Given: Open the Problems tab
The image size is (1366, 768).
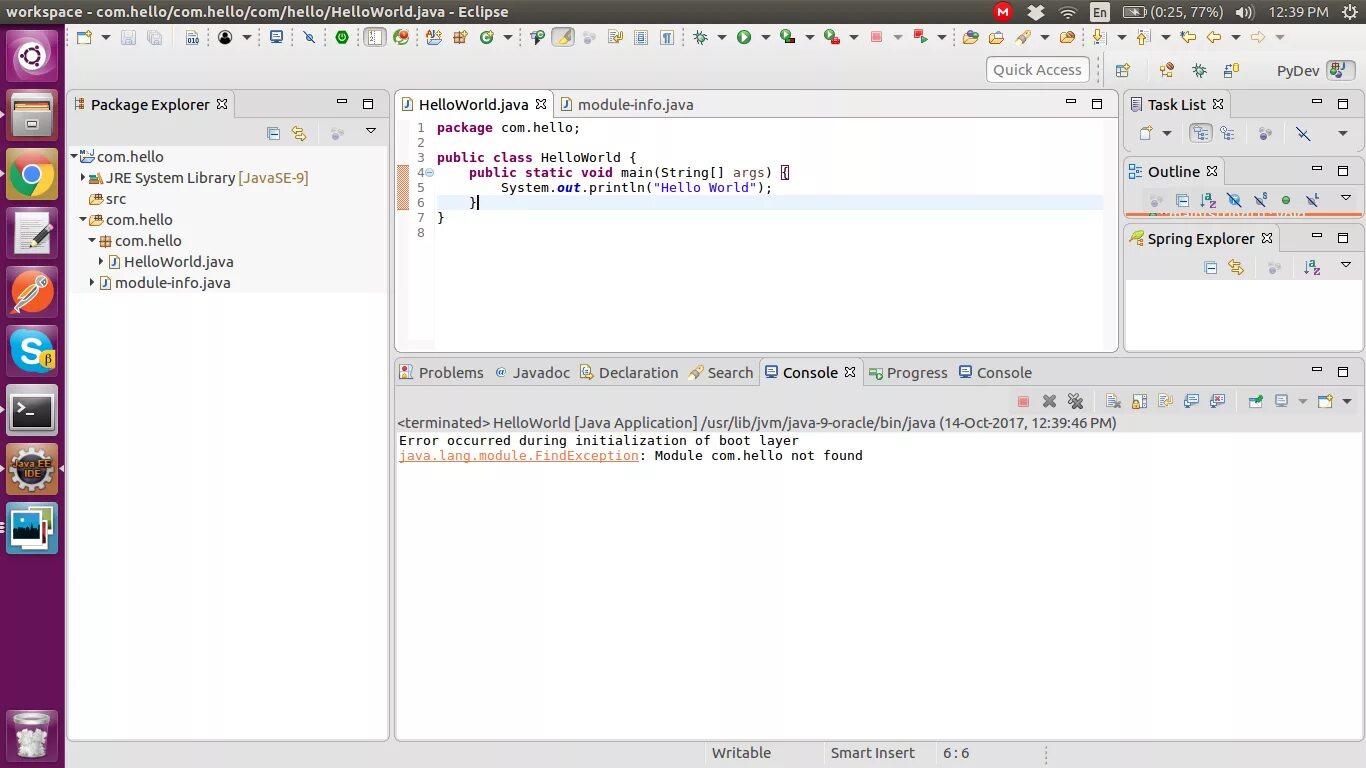Looking at the screenshot, I should click(441, 372).
